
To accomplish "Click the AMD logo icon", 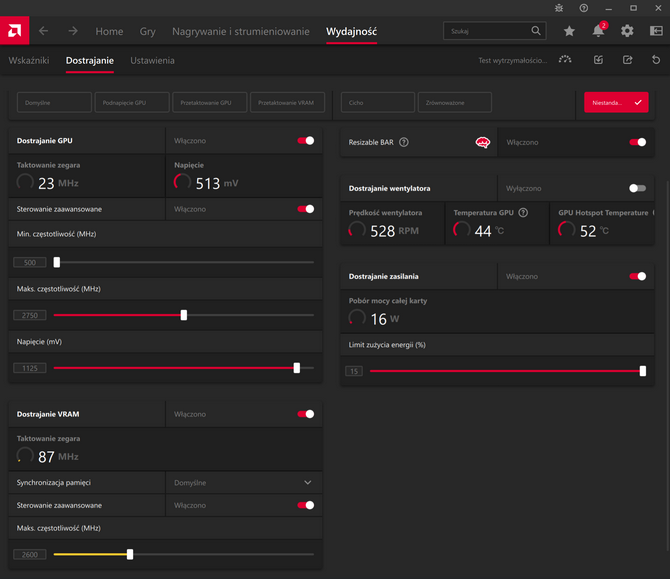I will pyautogui.click(x=15, y=31).
